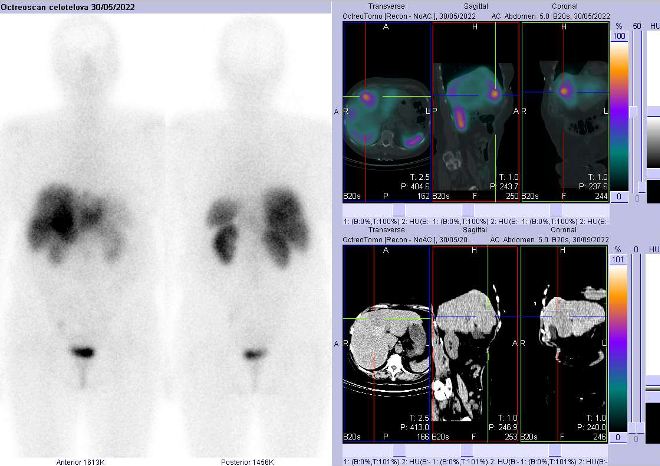Click the upper panel 'Coronal' heading
This screenshot has width=660, height=466.
[564, 6]
